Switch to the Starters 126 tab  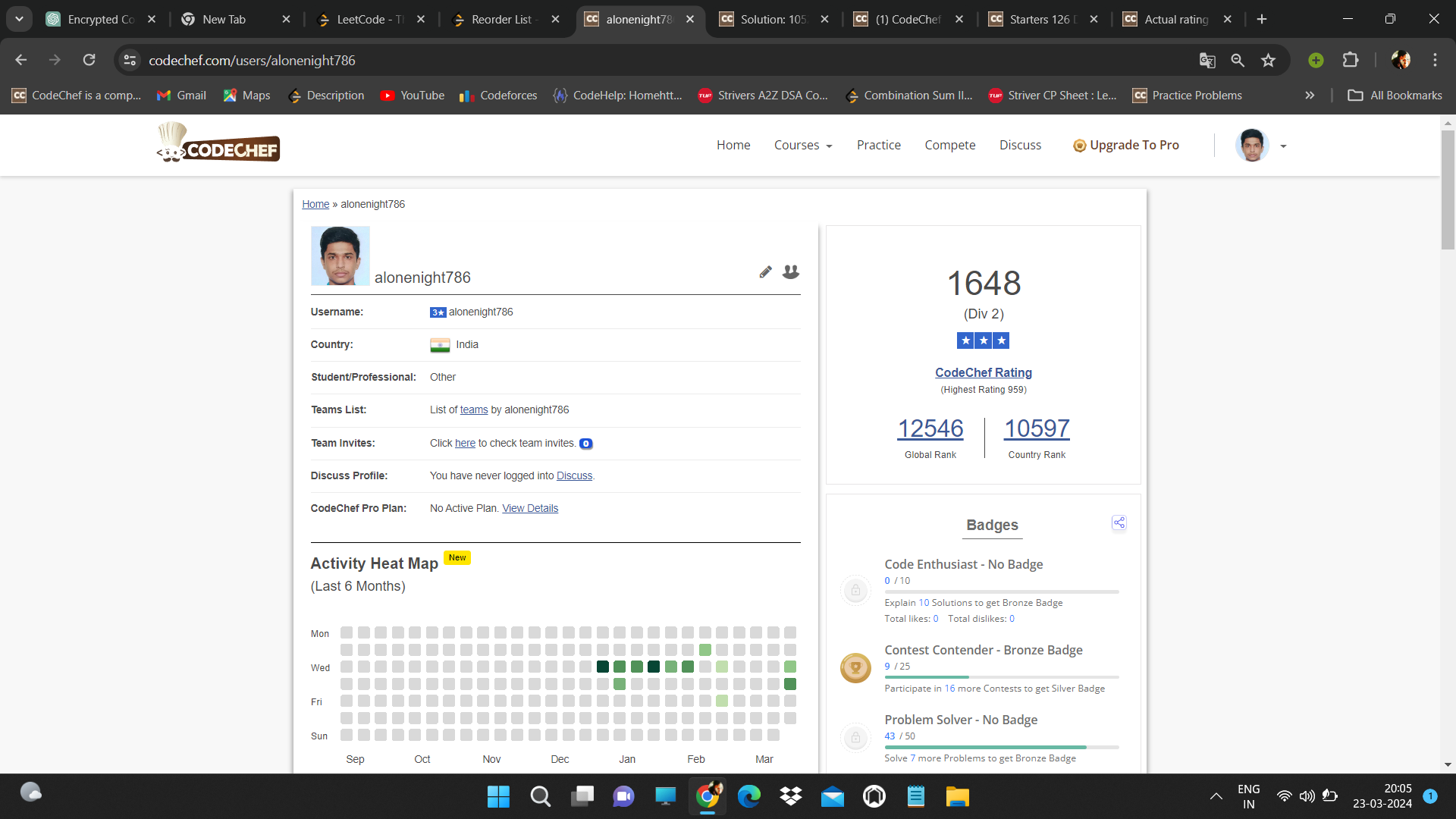(x=1040, y=19)
